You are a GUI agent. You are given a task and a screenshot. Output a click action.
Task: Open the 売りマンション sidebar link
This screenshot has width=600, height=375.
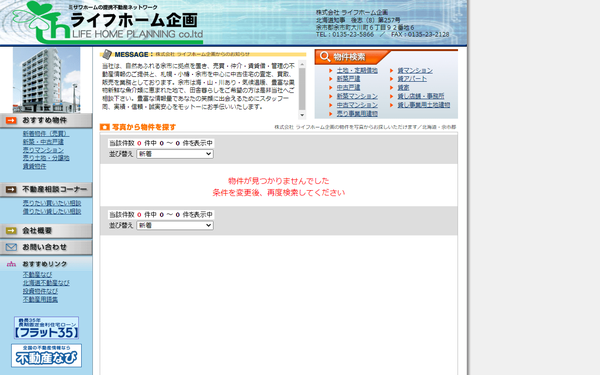point(43,150)
